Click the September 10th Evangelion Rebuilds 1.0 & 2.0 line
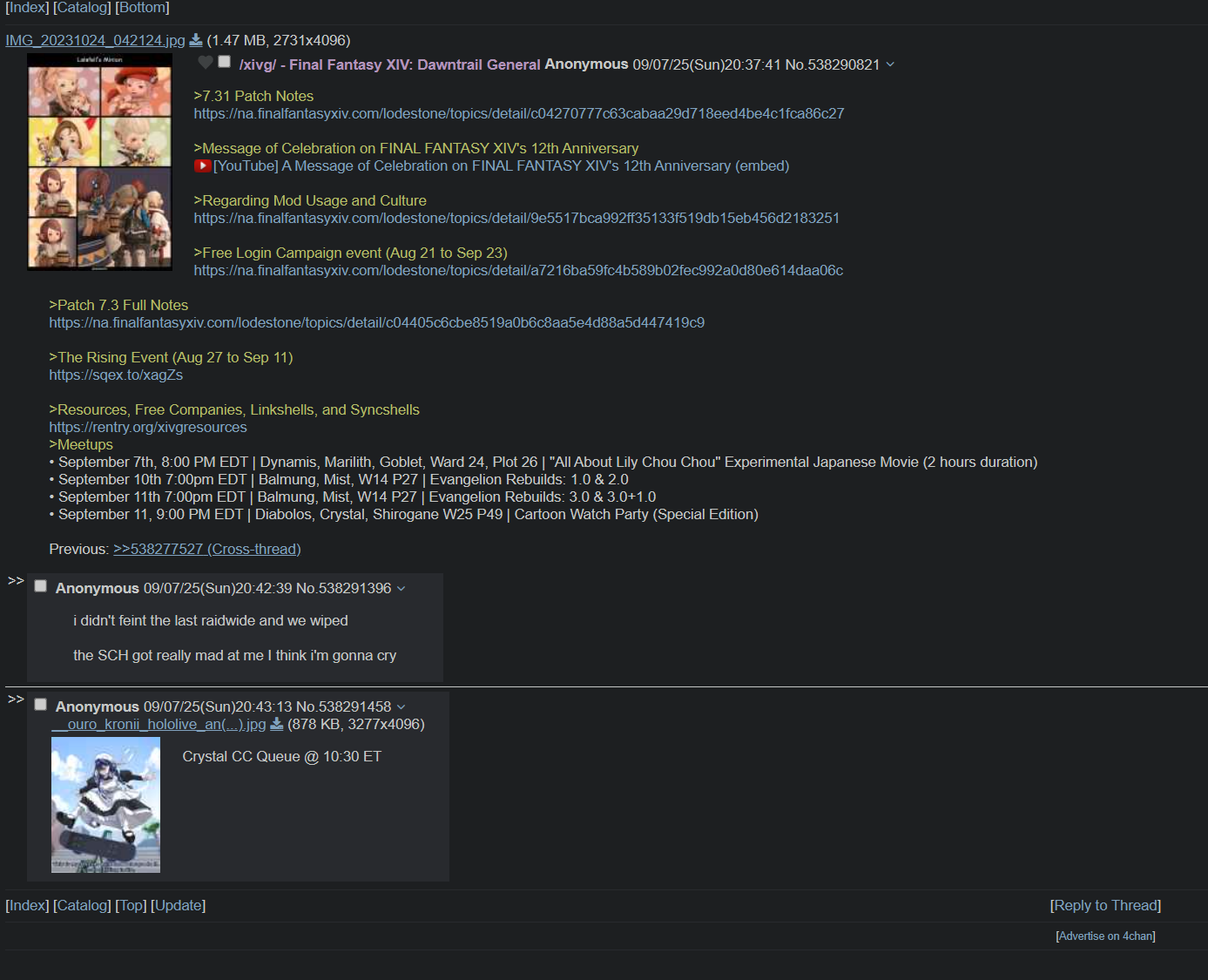The width and height of the screenshot is (1208, 980). tap(339, 480)
